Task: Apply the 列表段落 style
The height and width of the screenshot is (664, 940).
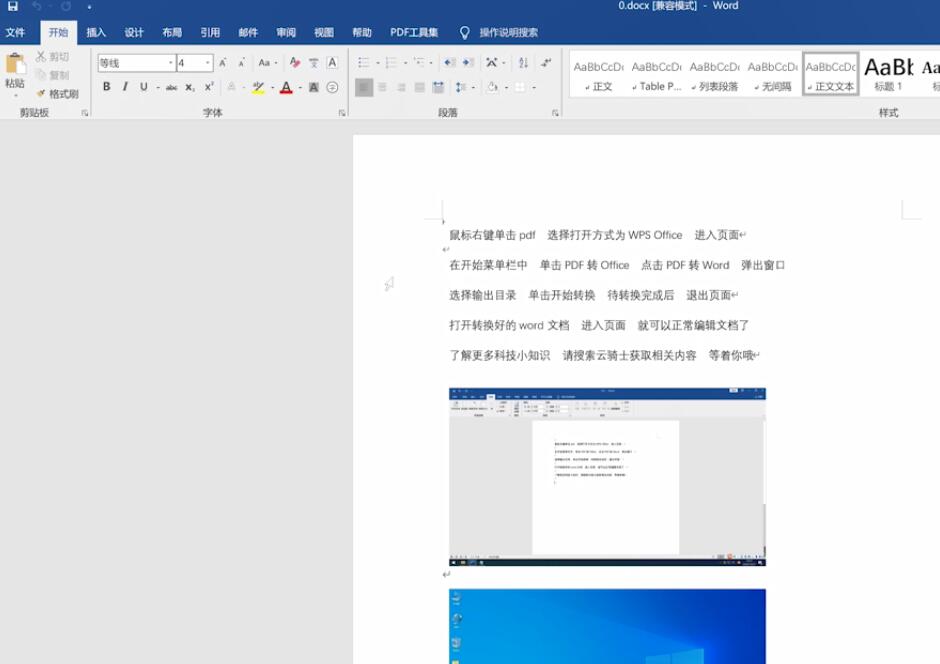Action: 715,75
